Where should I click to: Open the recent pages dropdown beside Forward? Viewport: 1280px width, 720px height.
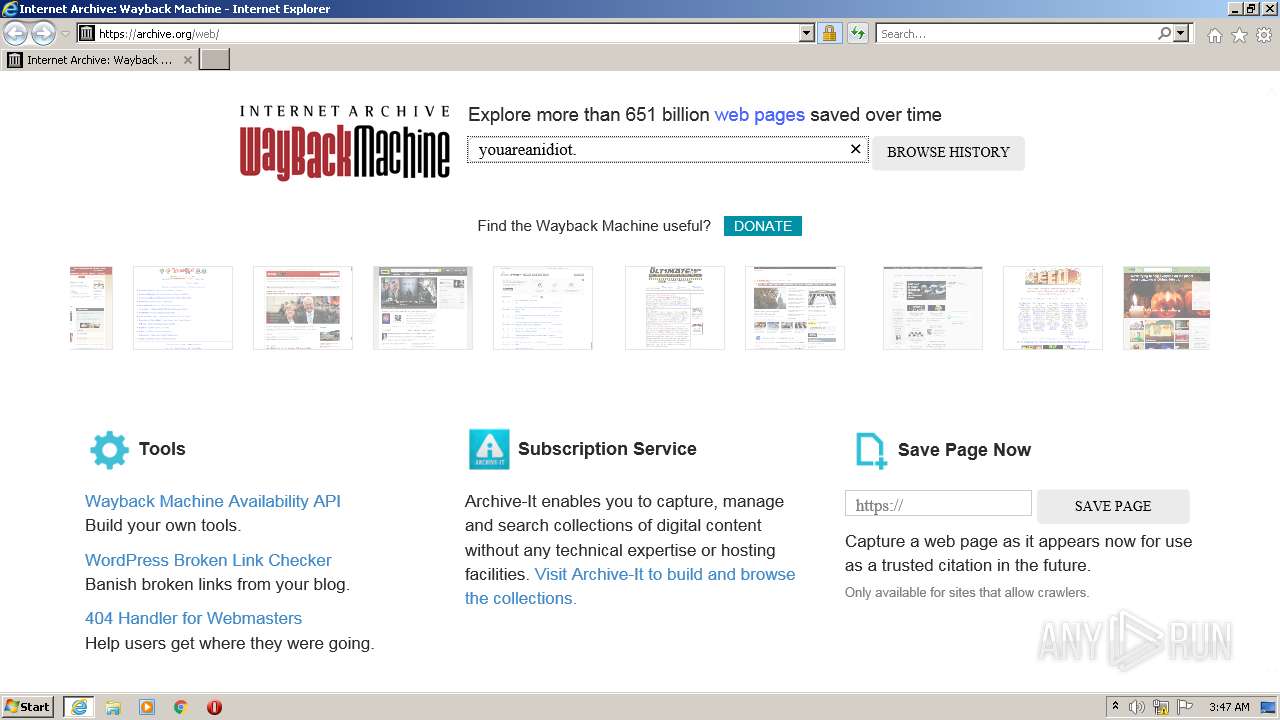tap(65, 34)
